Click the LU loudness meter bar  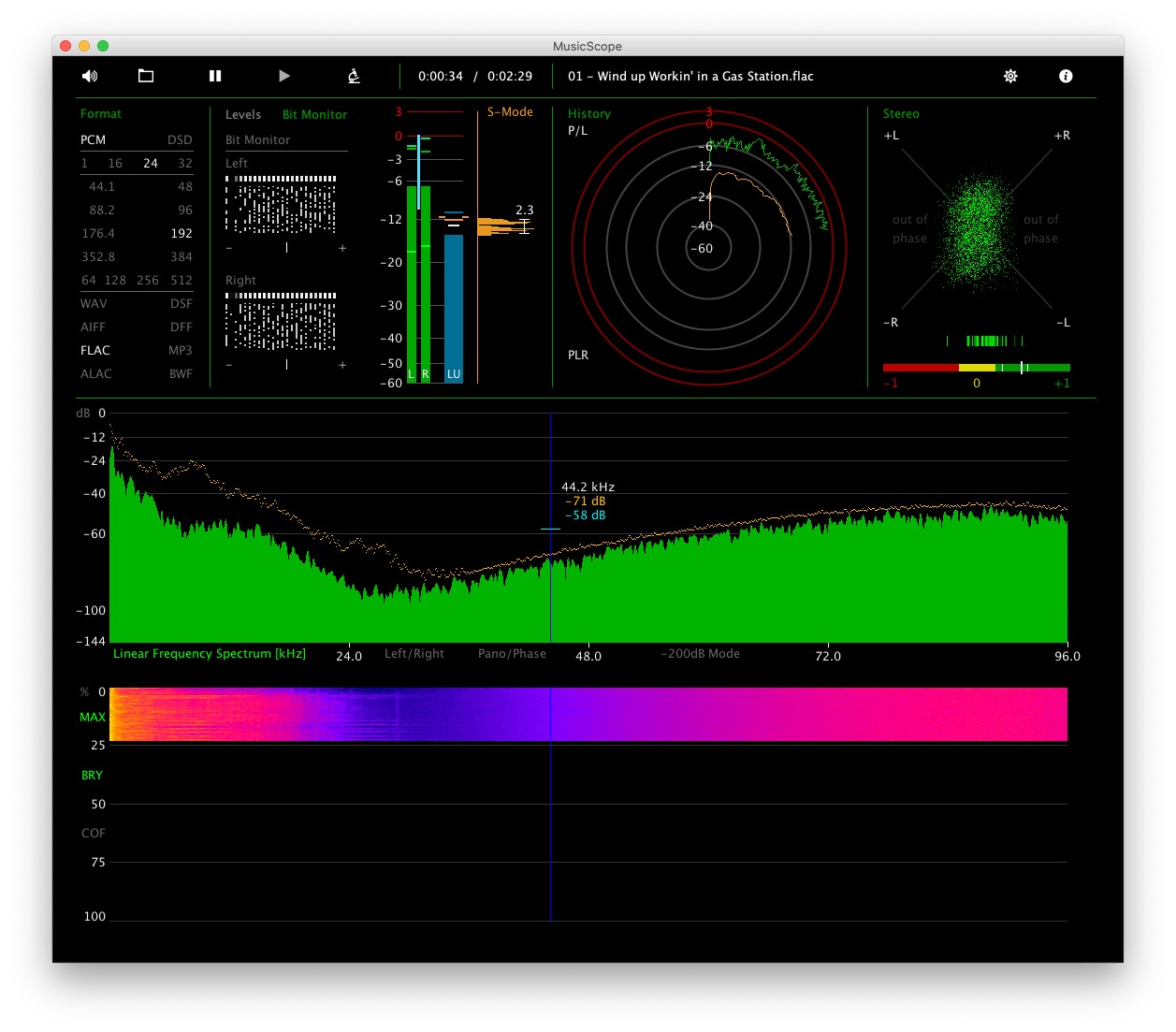(454, 308)
